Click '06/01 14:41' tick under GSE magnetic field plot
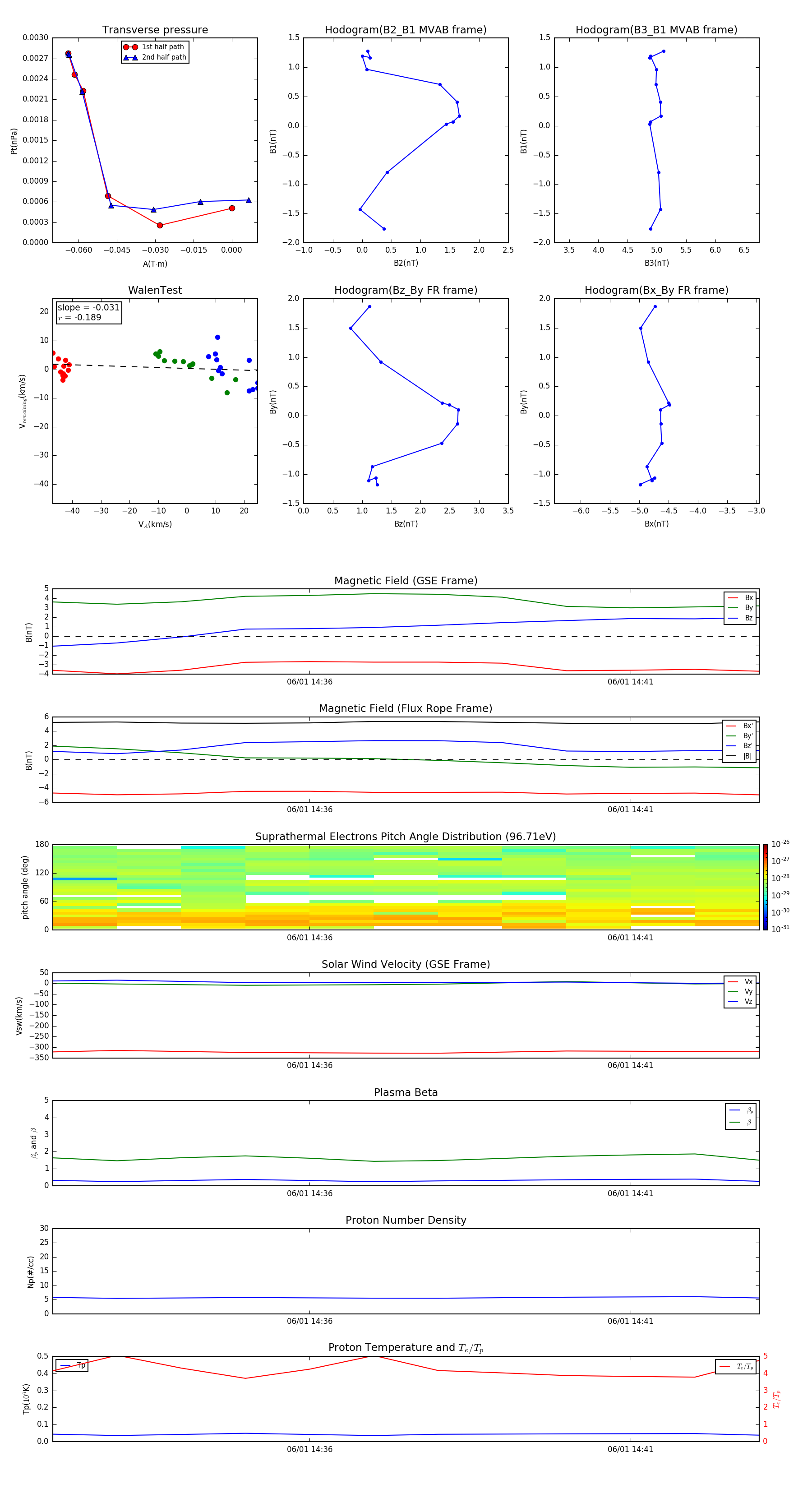 pos(631,682)
